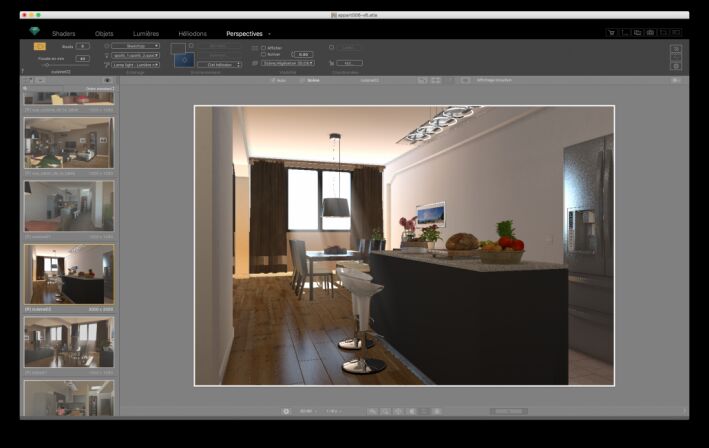The width and height of the screenshot is (709, 448).
Task: Click the bottom icon in right inspector strip
Action: tap(676, 66)
